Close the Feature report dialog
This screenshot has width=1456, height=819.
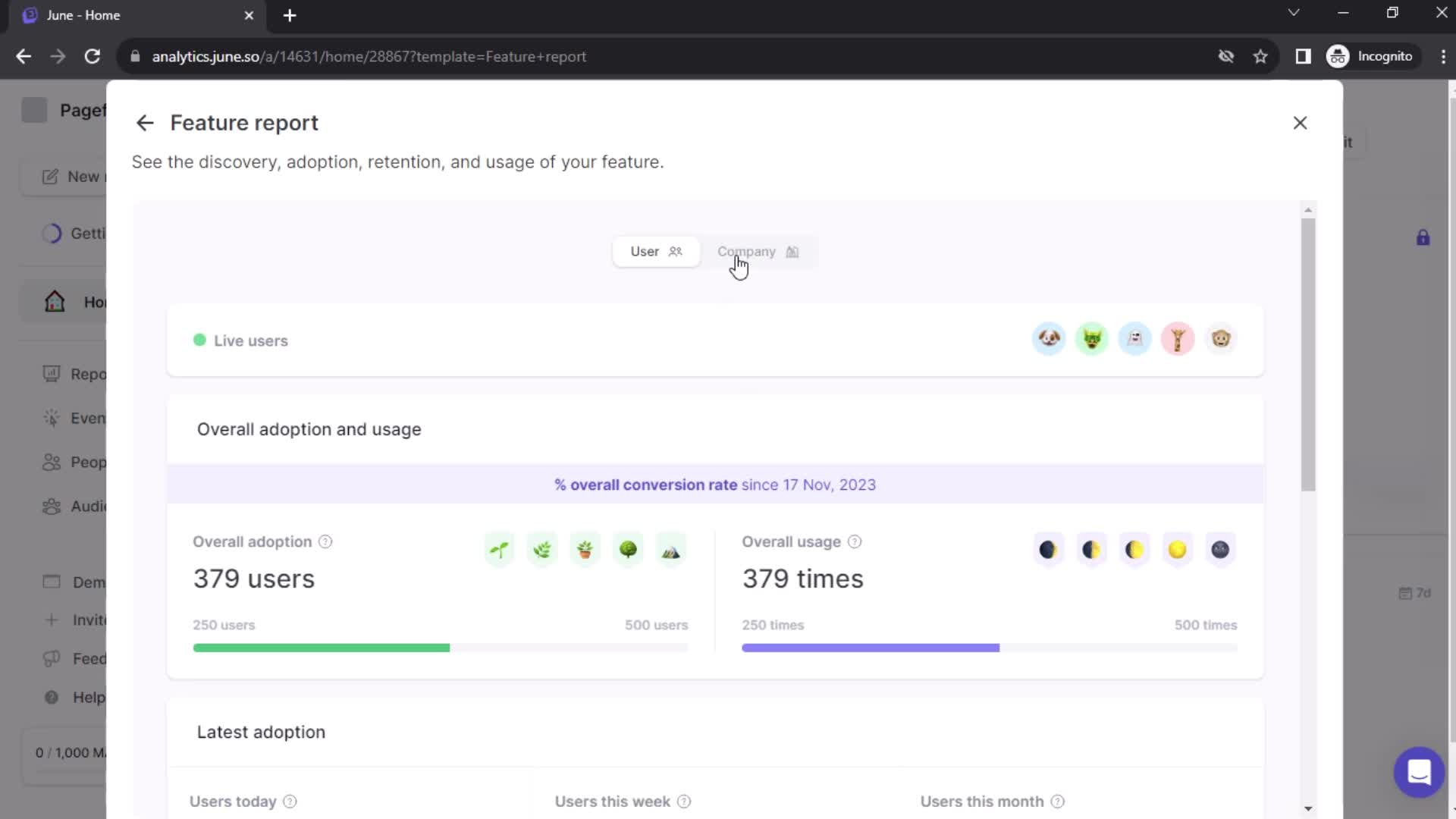click(1300, 123)
